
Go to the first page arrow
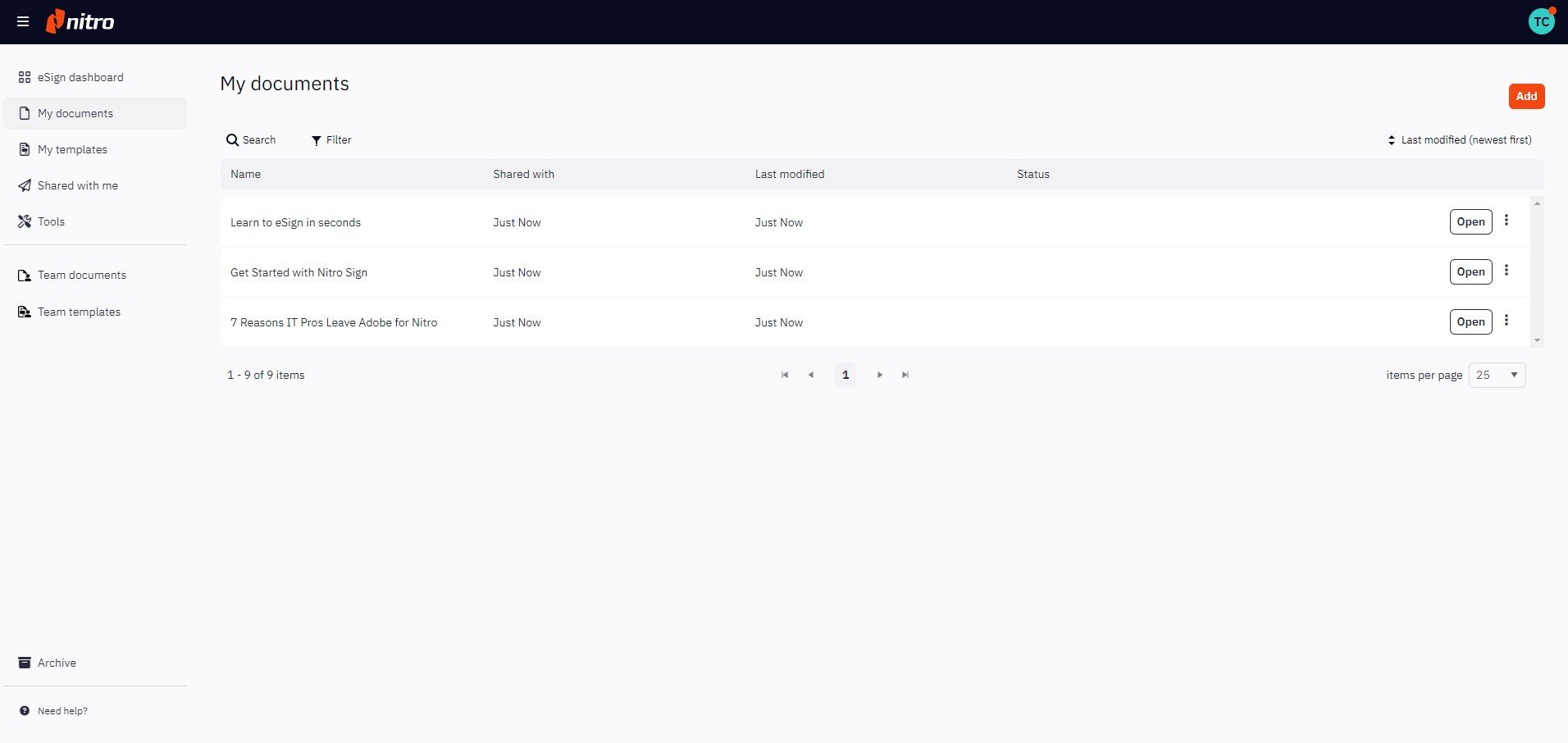click(x=785, y=375)
